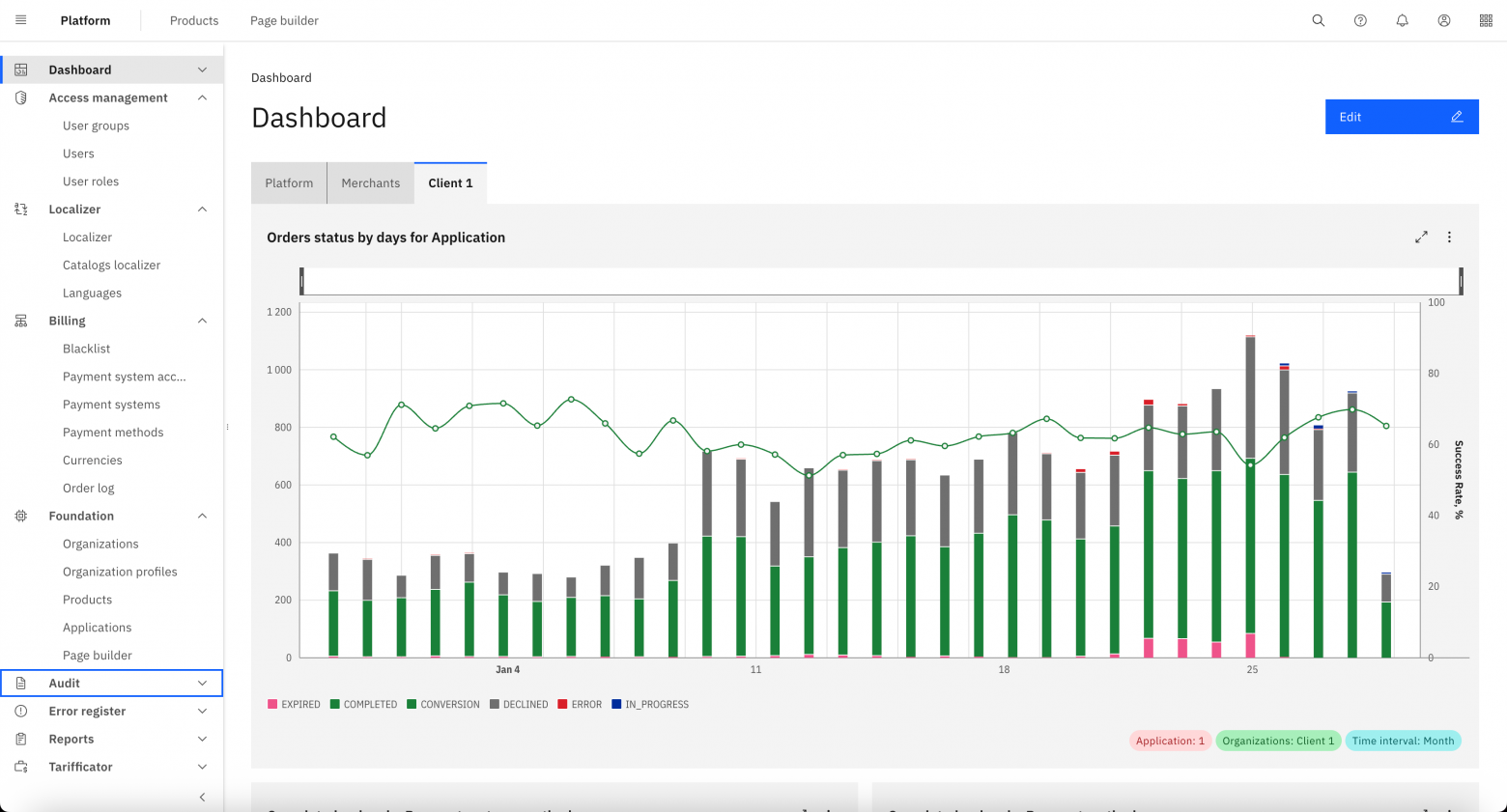The width and height of the screenshot is (1507, 812).
Task: Toggle the IN_PROGRESS legend series
Action: click(650, 705)
